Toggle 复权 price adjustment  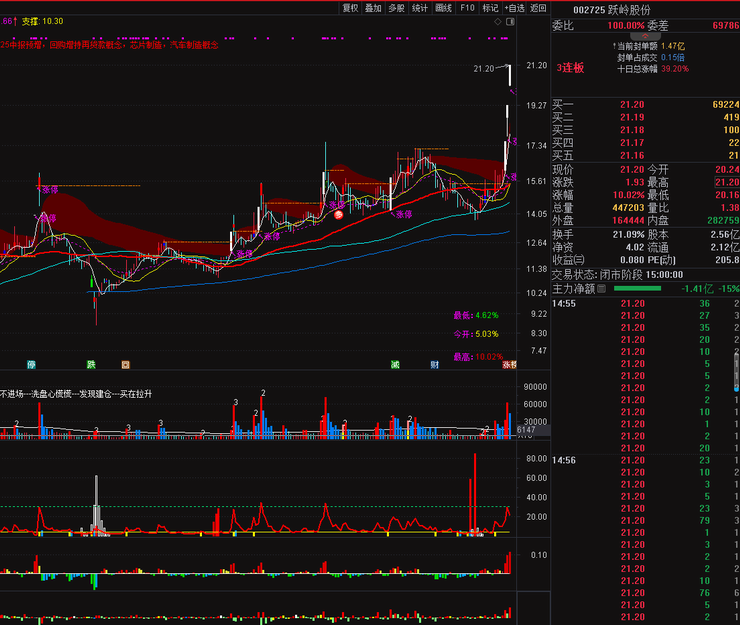coord(349,7)
